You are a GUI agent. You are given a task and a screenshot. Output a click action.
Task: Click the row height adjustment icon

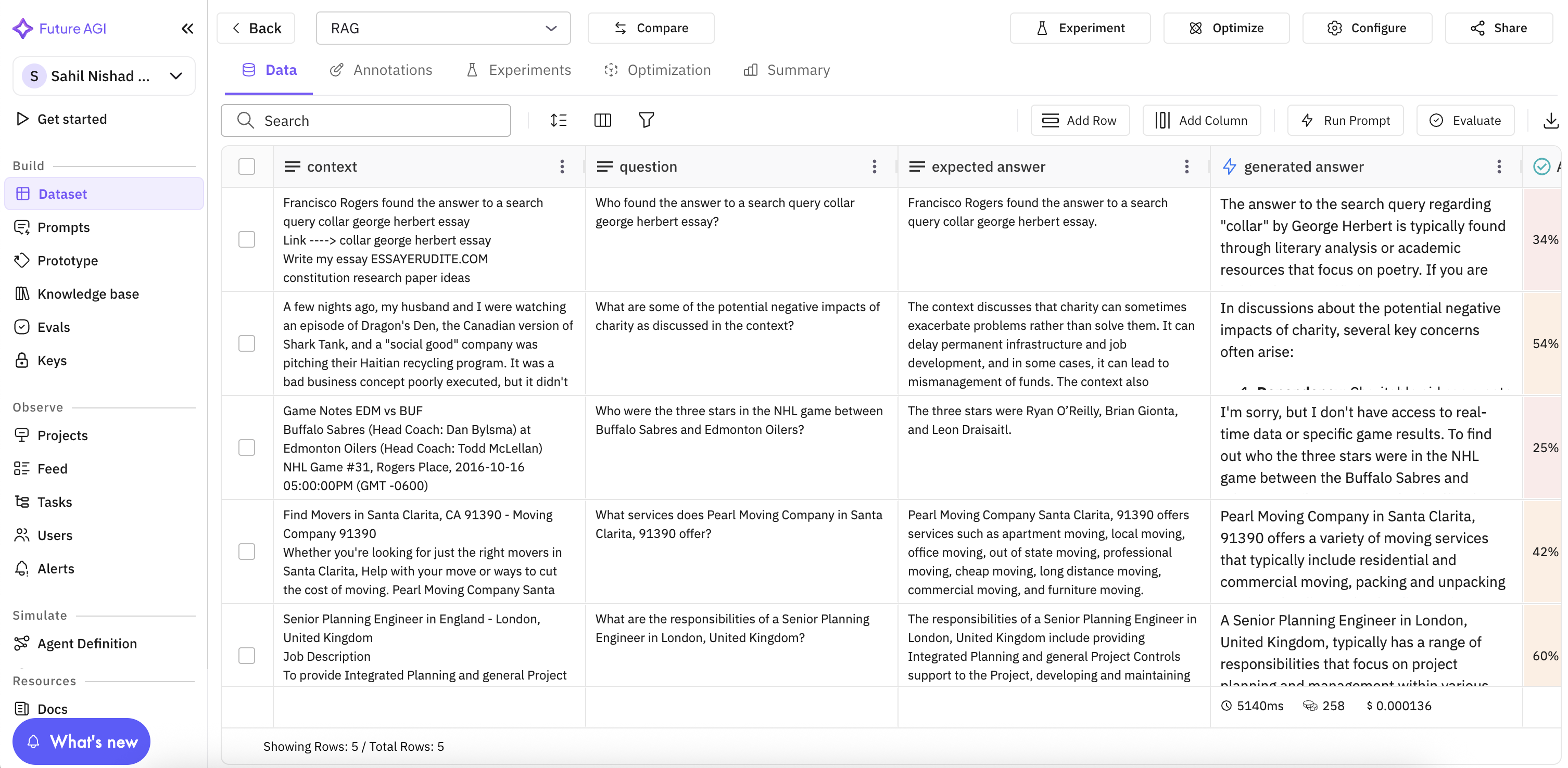click(558, 120)
